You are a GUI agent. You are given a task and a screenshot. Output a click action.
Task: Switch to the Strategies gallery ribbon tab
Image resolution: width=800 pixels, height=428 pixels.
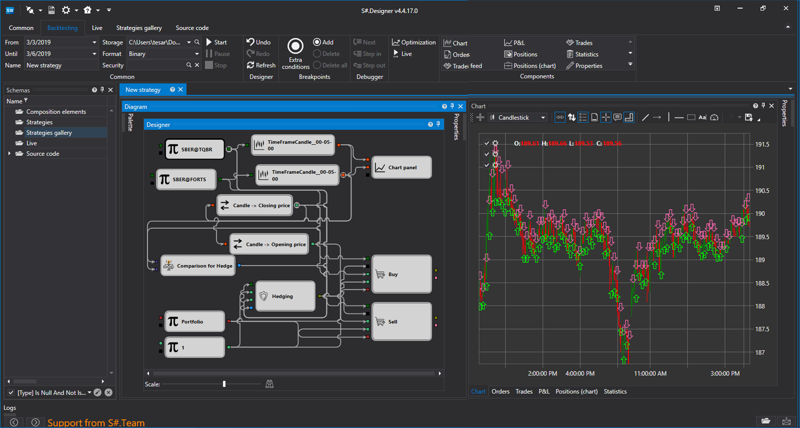[138, 28]
